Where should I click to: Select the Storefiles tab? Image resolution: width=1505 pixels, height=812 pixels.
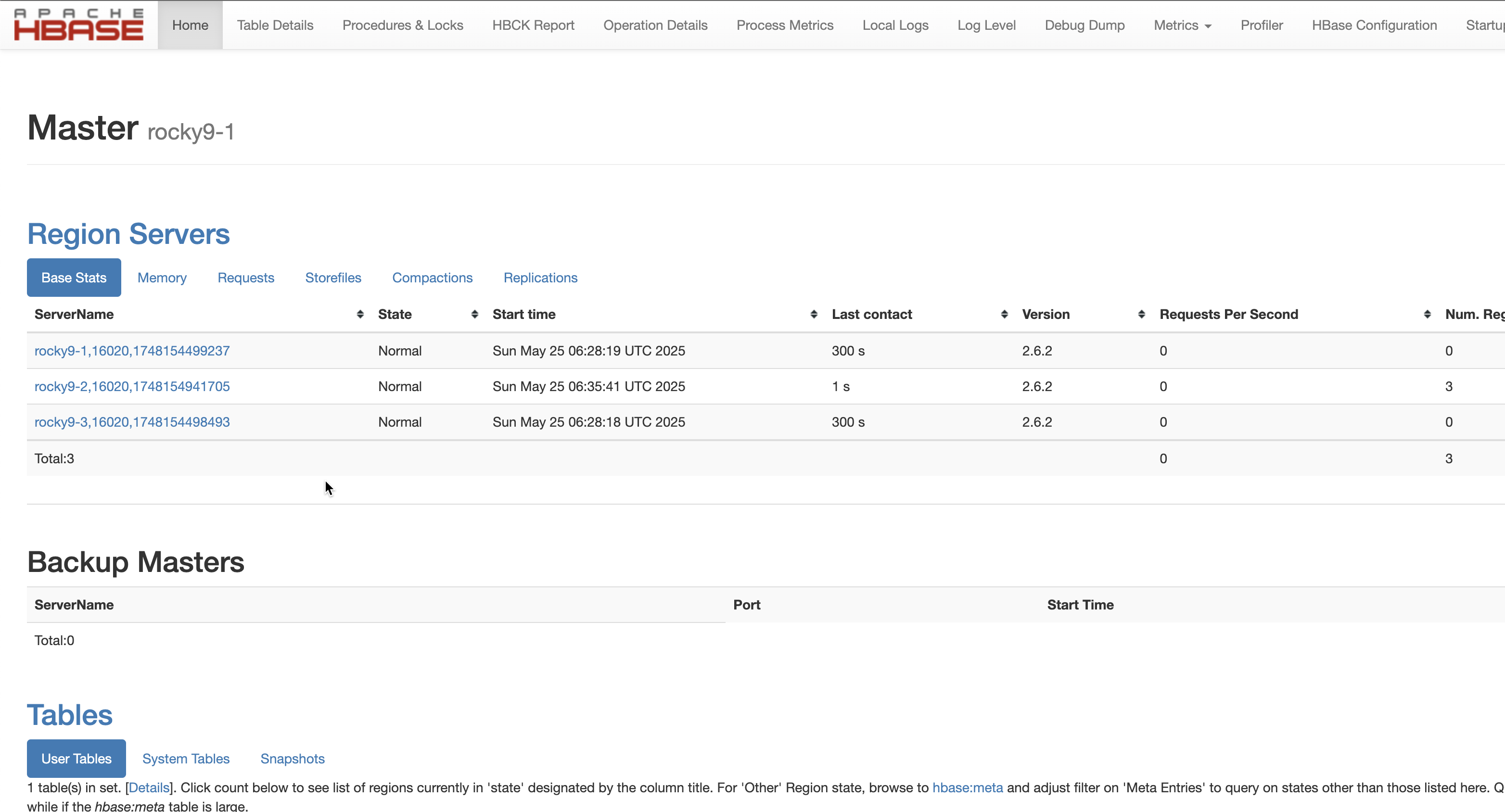point(333,278)
